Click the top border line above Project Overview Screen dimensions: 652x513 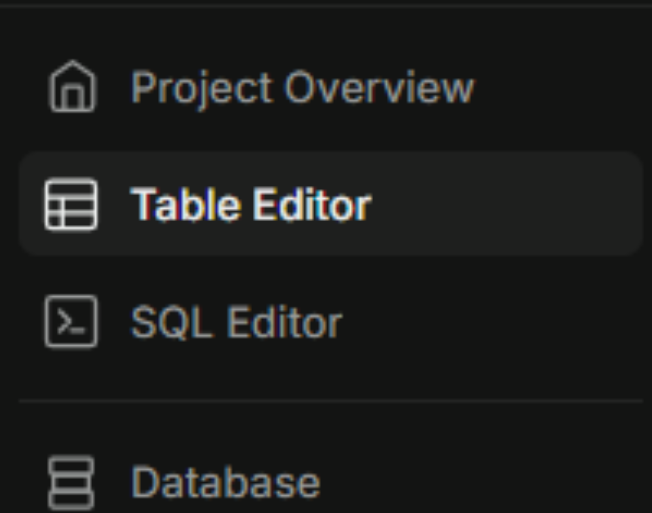326,6
